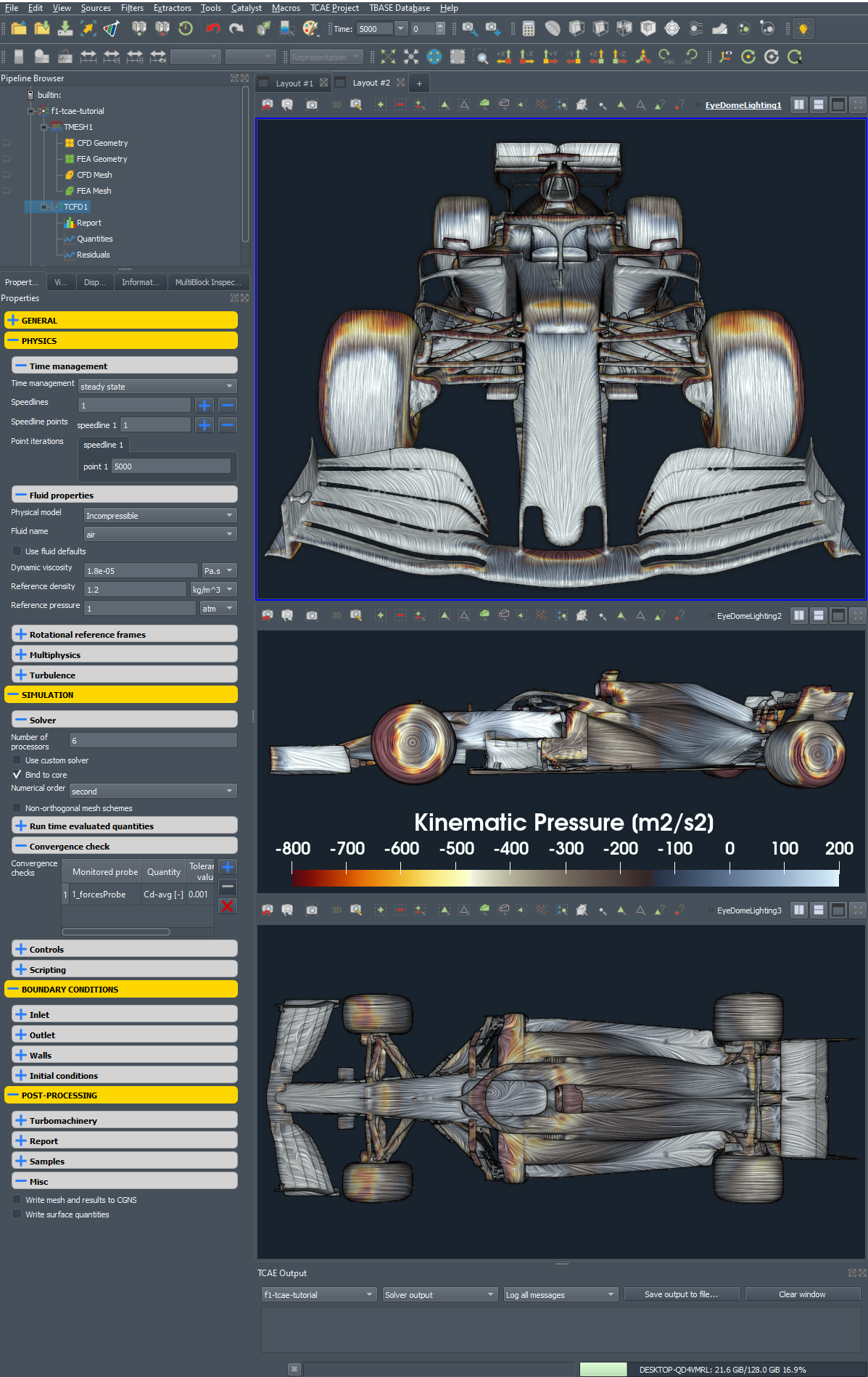This screenshot has height=1377, width=868.
Task: Open the Numerical order dropdown
Action: pyautogui.click(x=153, y=792)
